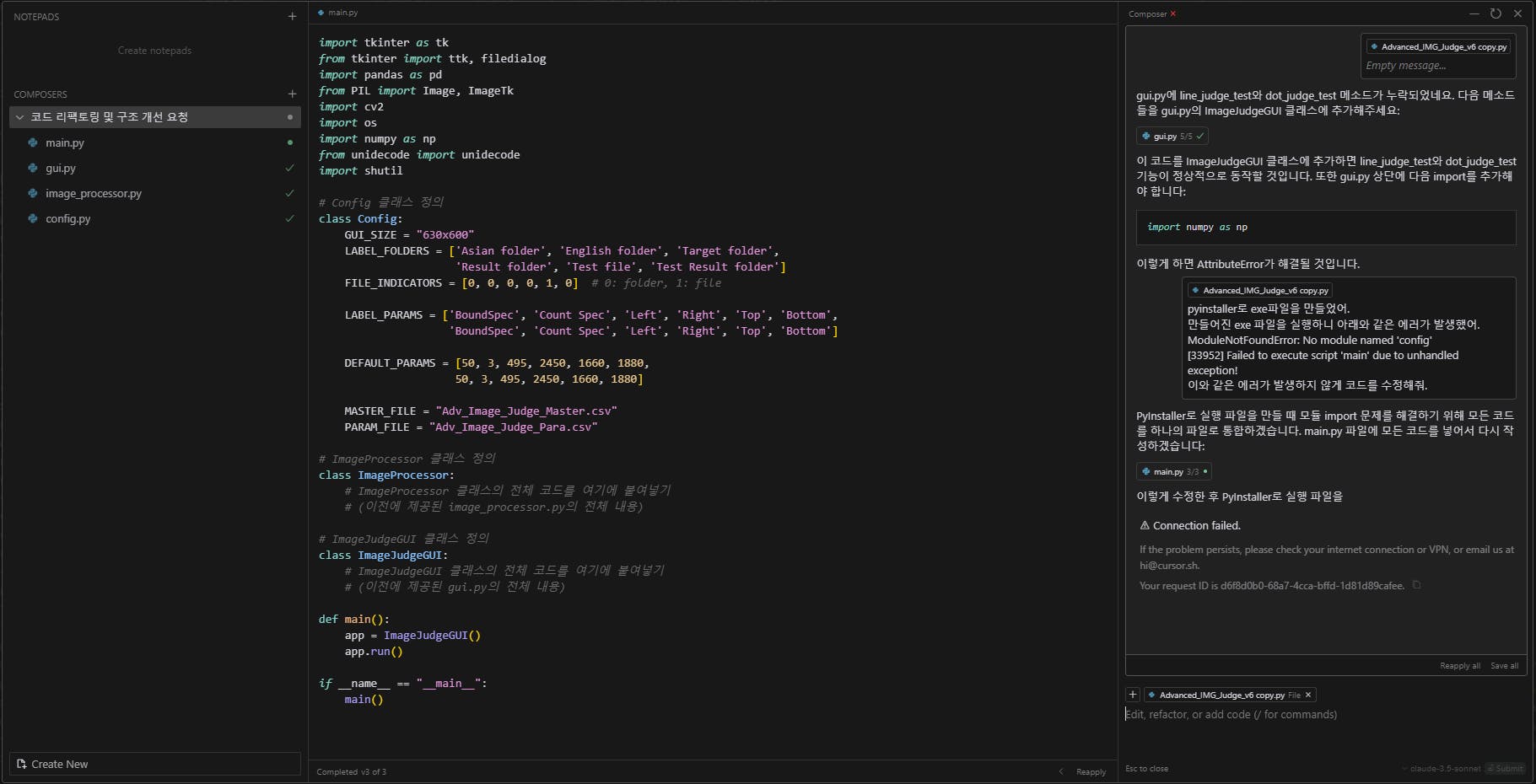Click the green status dot on main.py row
Screen dimensions: 1536x784
point(290,142)
